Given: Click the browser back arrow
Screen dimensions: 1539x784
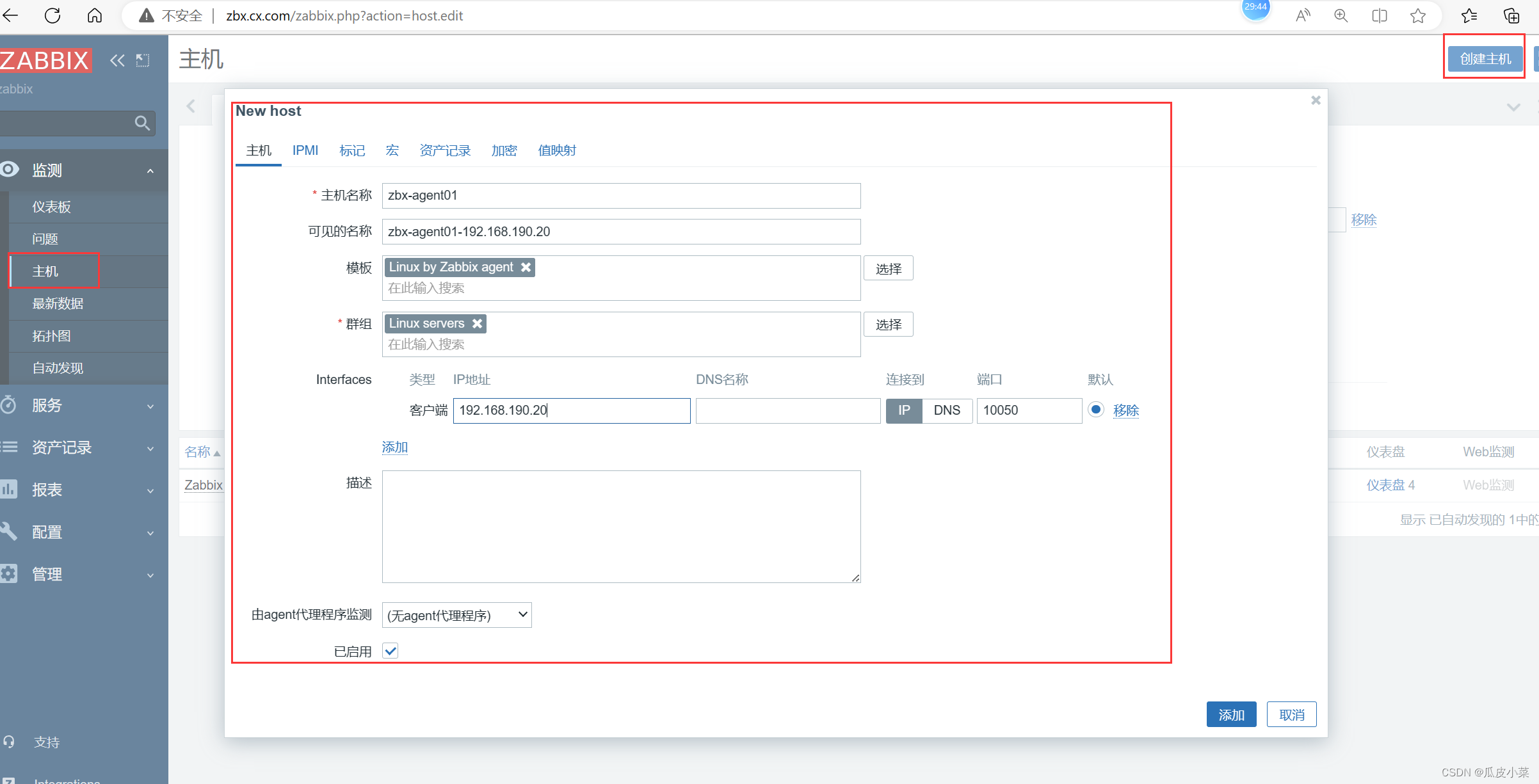Looking at the screenshot, I should (x=11, y=15).
